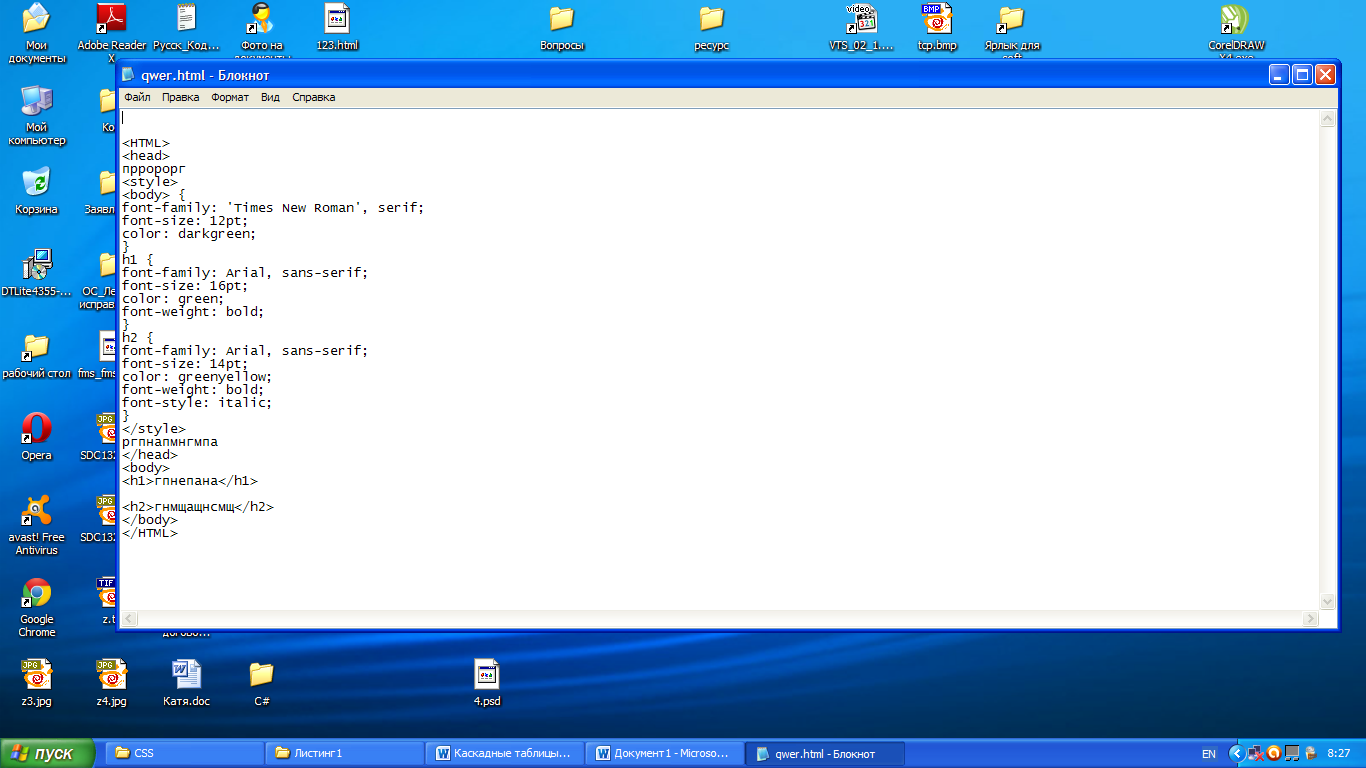The image size is (1366, 768).
Task: Select the Корзина recycle bin icon
Action: tap(37, 191)
